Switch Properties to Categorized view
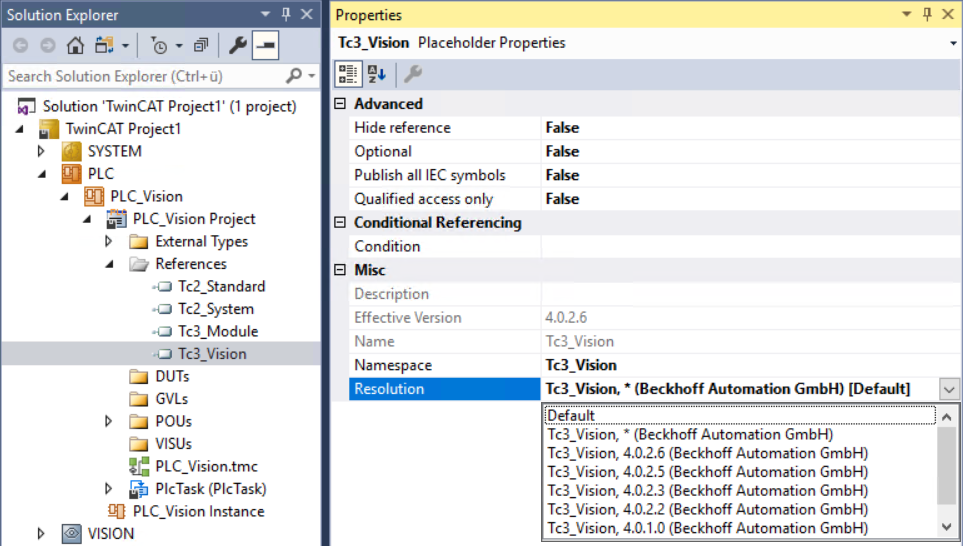 (x=348, y=74)
